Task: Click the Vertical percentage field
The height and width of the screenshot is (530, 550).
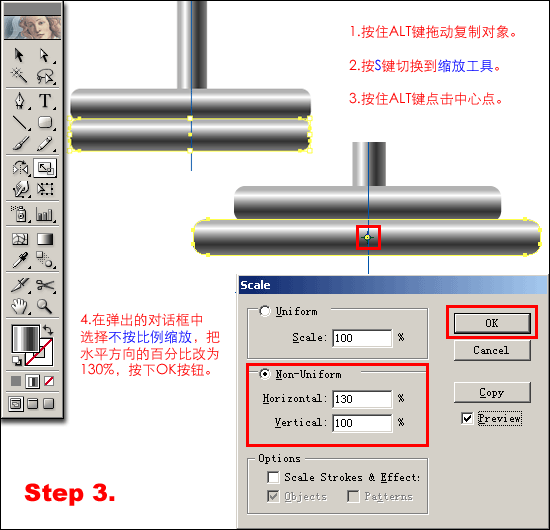Action: (x=362, y=423)
